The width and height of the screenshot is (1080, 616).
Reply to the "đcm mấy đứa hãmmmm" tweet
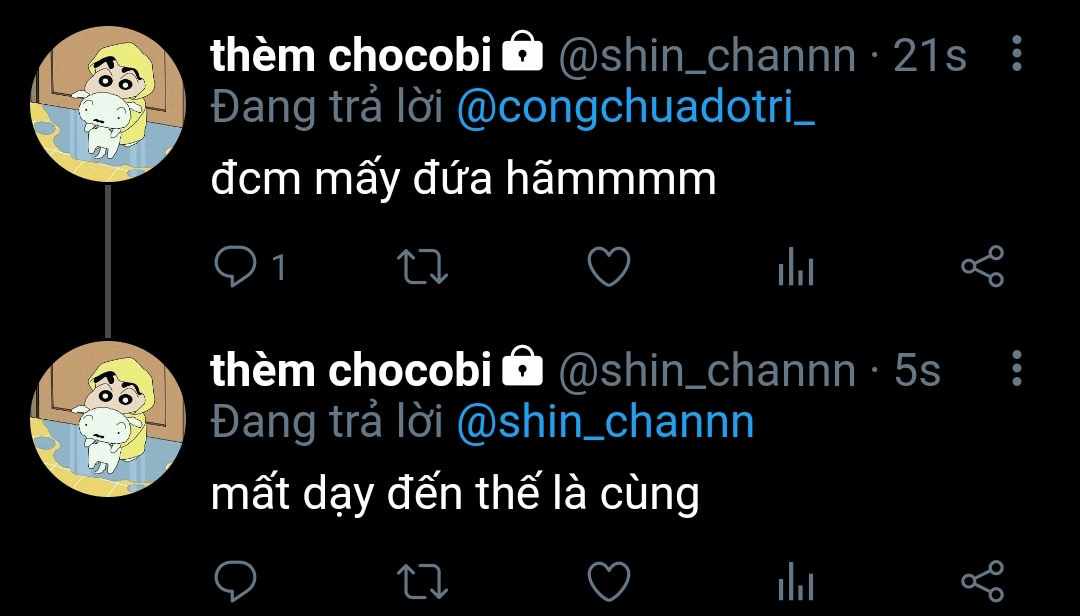(237, 267)
